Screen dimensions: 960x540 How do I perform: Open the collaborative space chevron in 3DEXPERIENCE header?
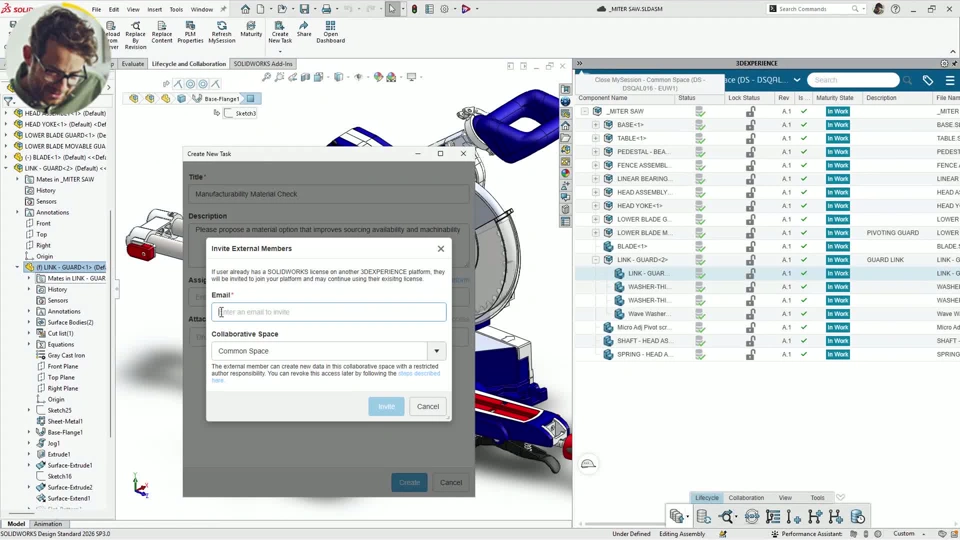(x=797, y=80)
